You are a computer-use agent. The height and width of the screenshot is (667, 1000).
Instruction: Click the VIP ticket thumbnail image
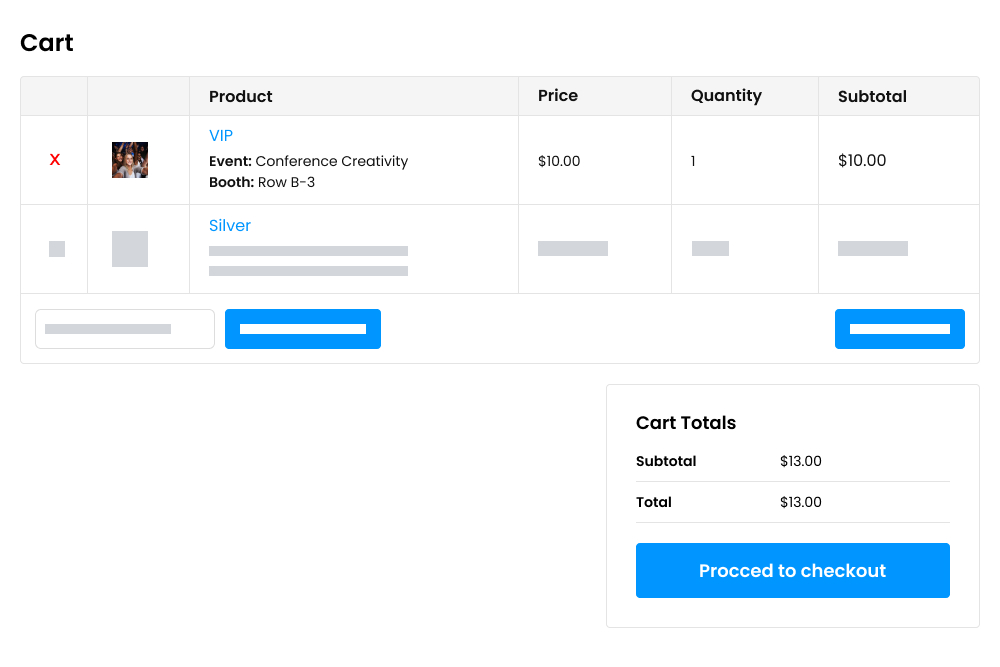click(129, 160)
